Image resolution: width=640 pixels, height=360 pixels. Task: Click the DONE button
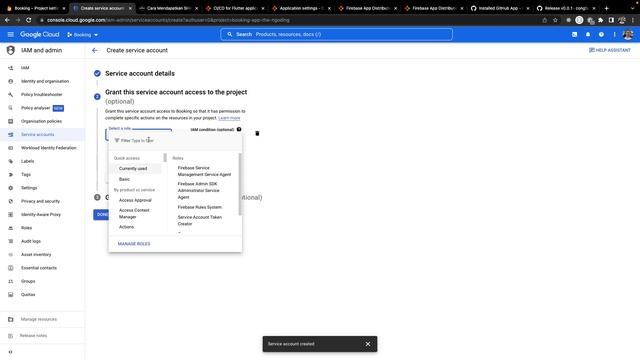101,214
